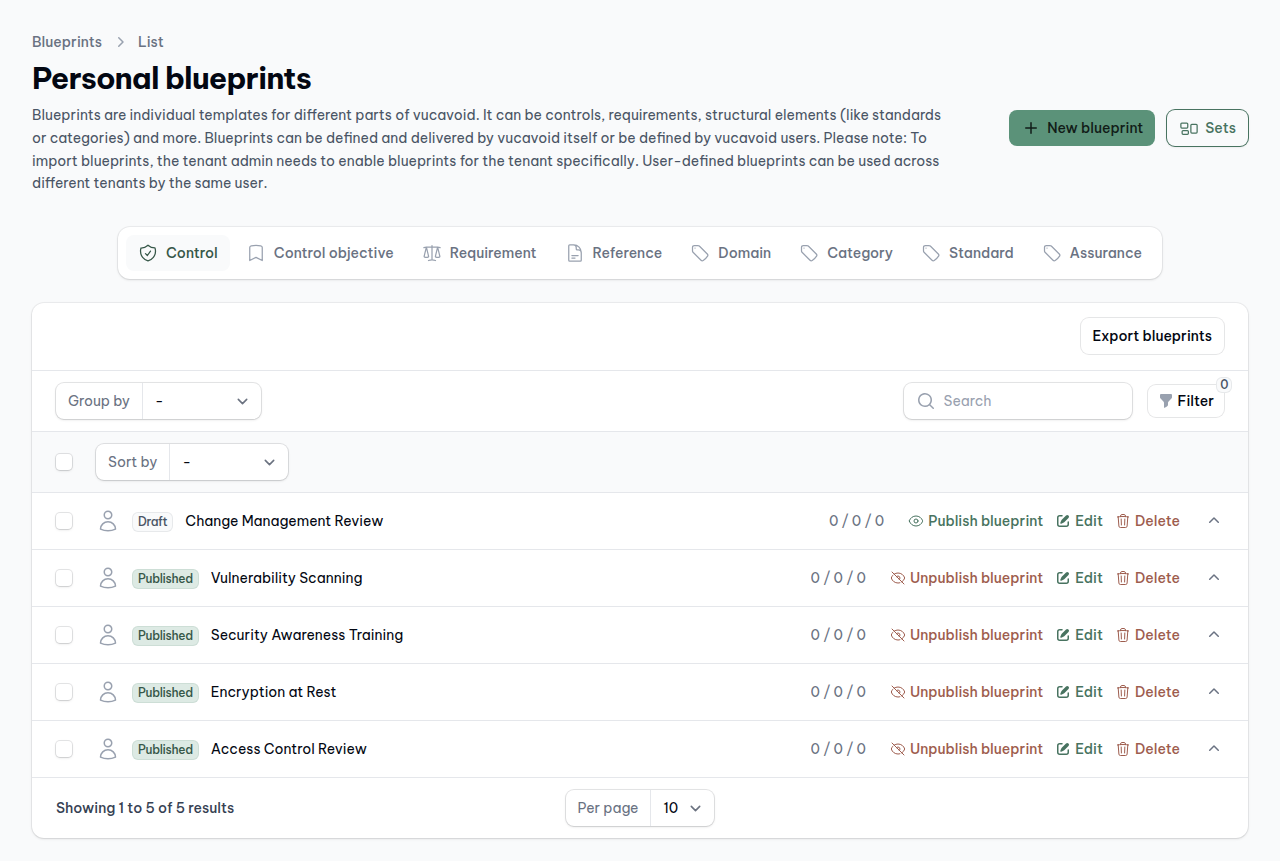Click the person icon beside Access Control Review
The height and width of the screenshot is (861, 1280).
click(x=108, y=749)
